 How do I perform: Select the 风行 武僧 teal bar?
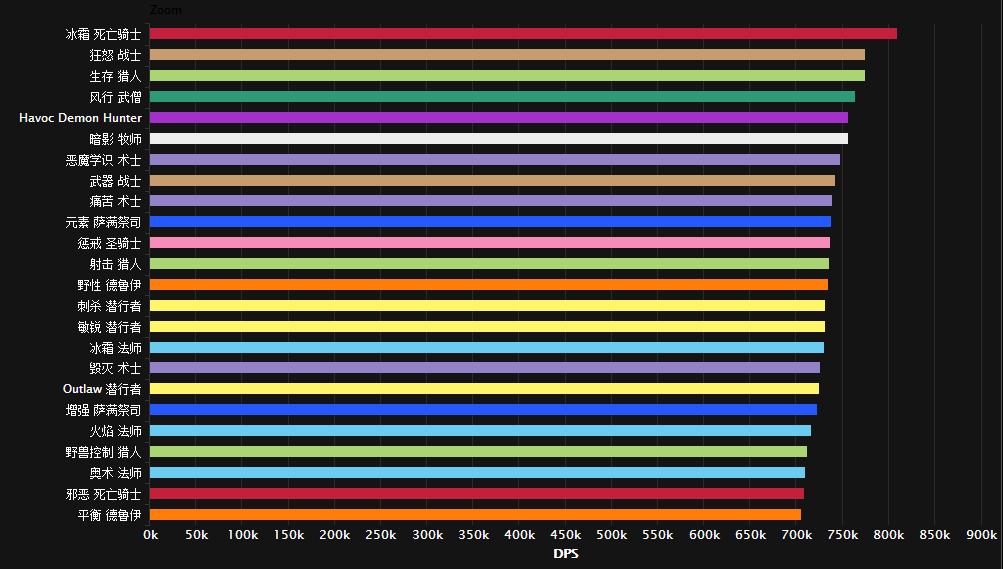(502, 97)
